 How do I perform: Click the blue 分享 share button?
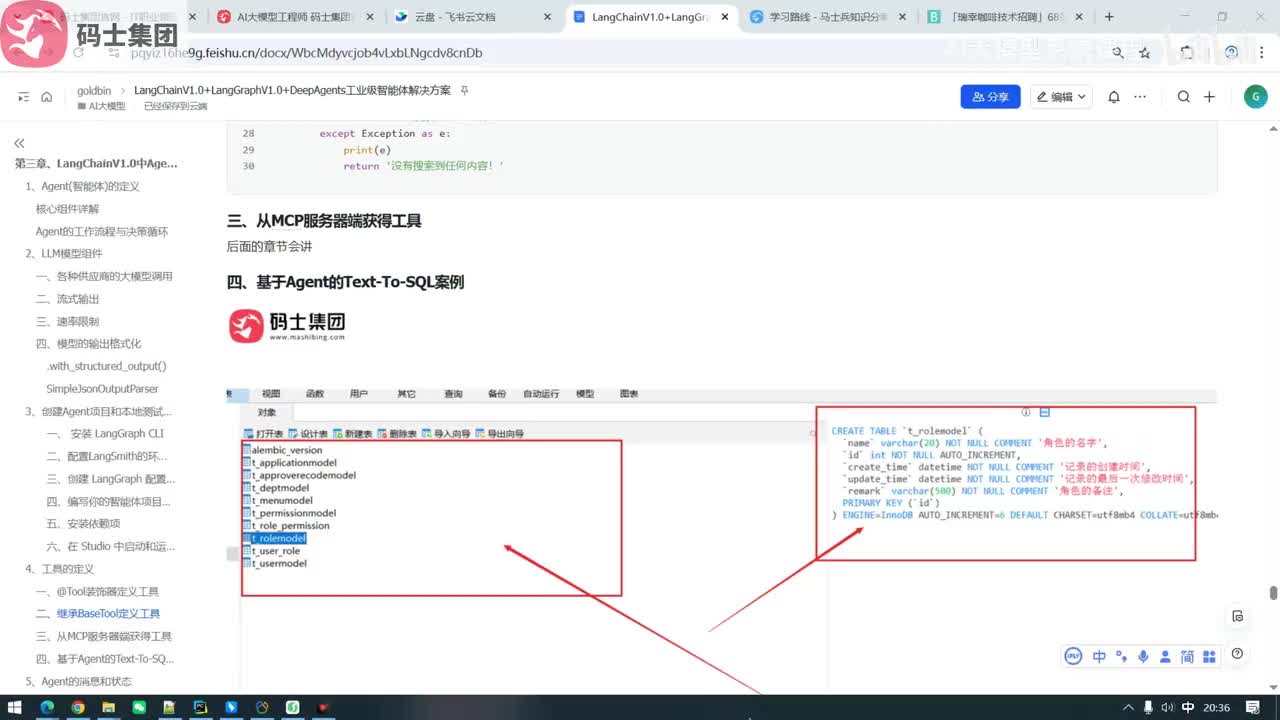(990, 97)
